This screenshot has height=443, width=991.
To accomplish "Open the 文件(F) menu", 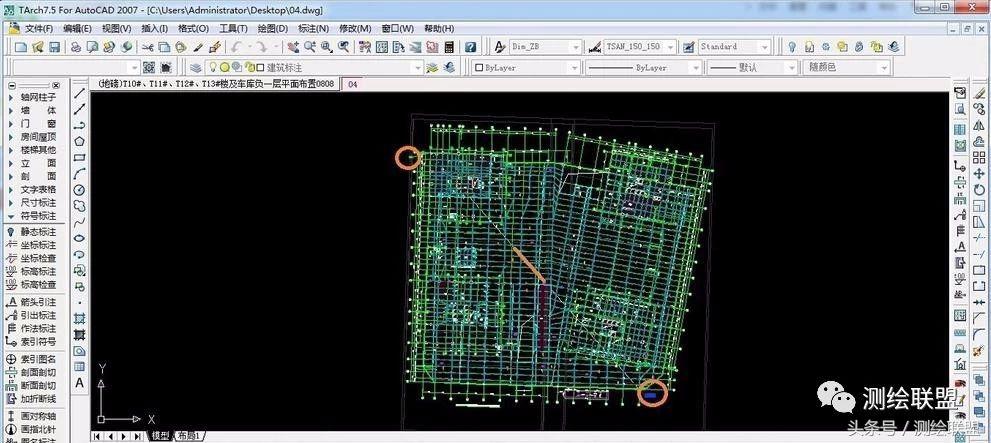I will pyautogui.click(x=39, y=28).
